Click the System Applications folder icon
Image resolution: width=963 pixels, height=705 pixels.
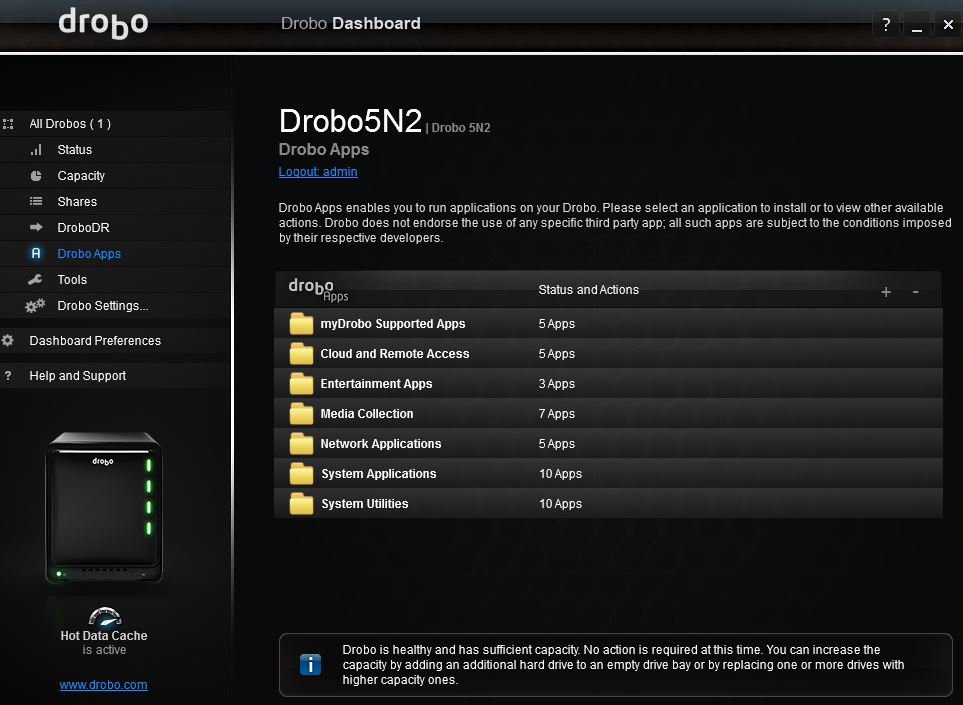tap(302, 473)
